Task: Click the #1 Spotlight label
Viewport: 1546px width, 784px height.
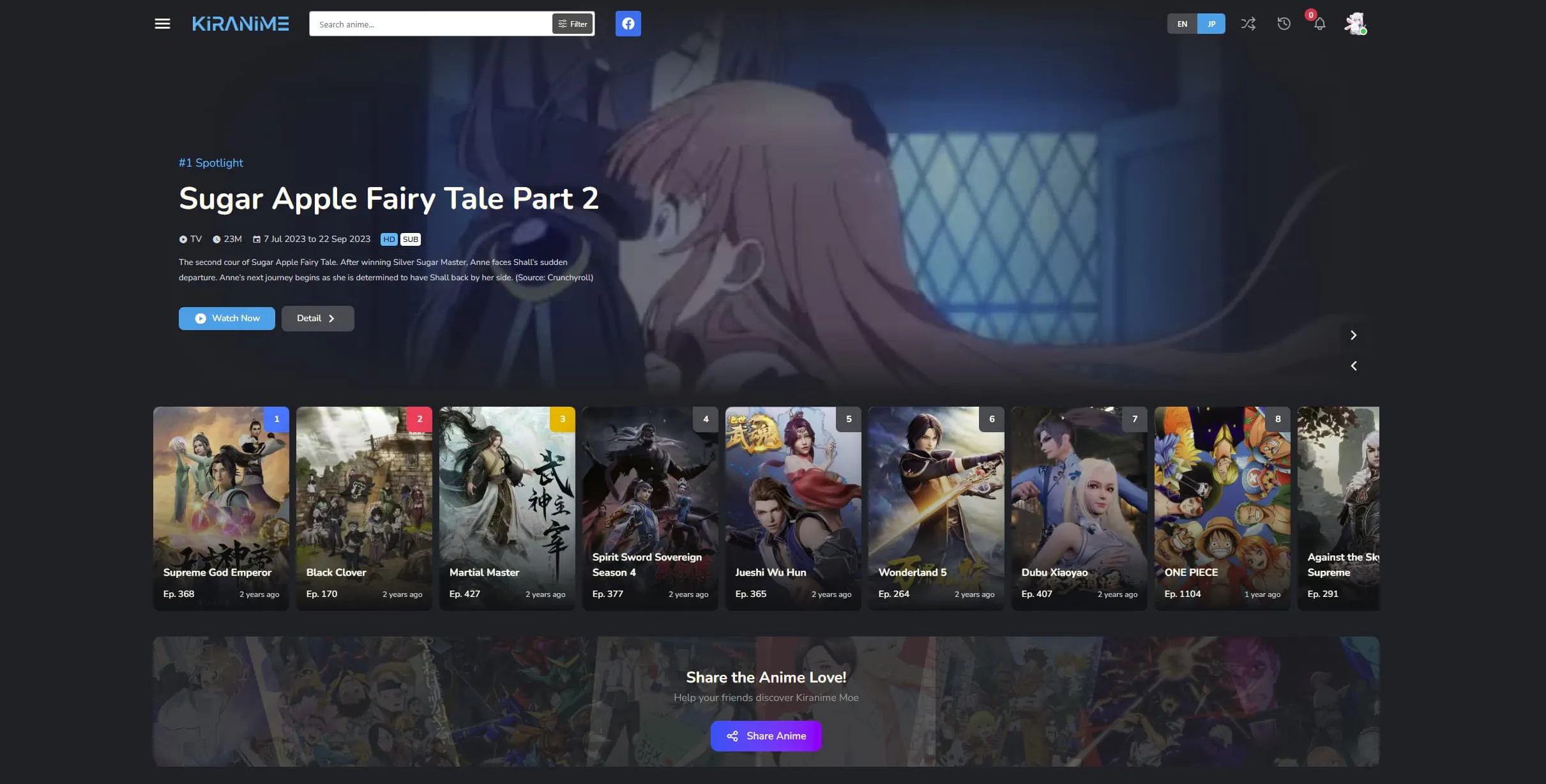Action: click(211, 163)
